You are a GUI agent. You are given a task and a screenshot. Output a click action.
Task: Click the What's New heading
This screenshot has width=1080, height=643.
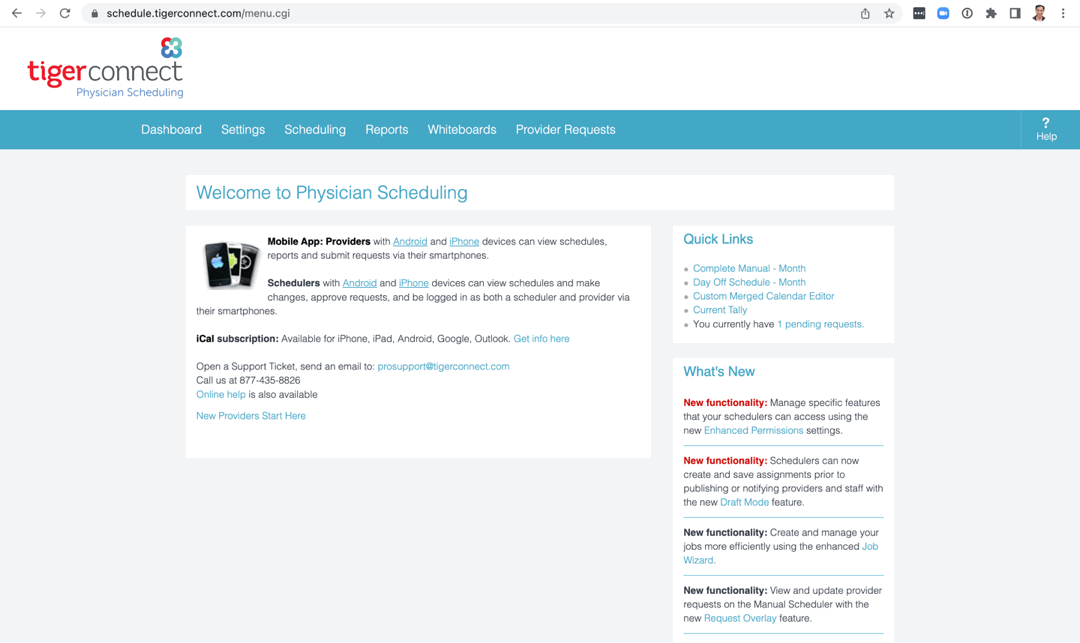click(x=719, y=372)
